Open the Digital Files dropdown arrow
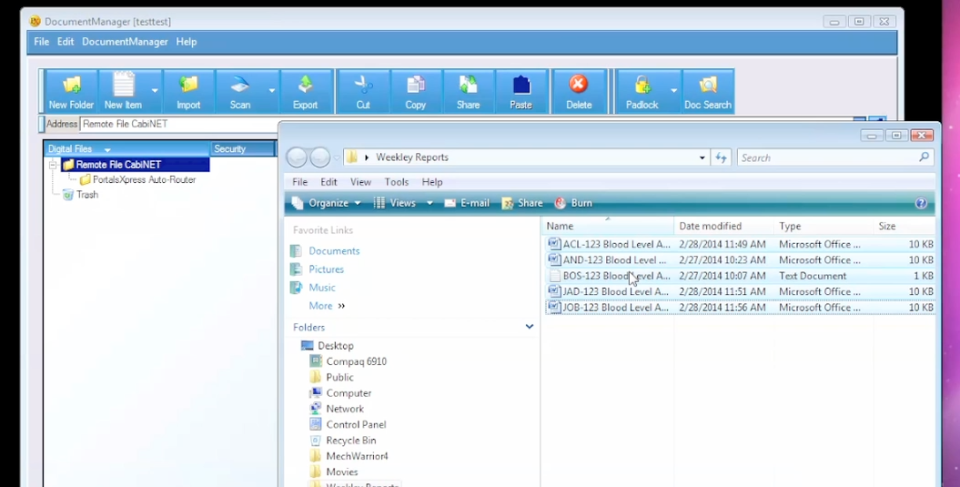 [x=107, y=149]
